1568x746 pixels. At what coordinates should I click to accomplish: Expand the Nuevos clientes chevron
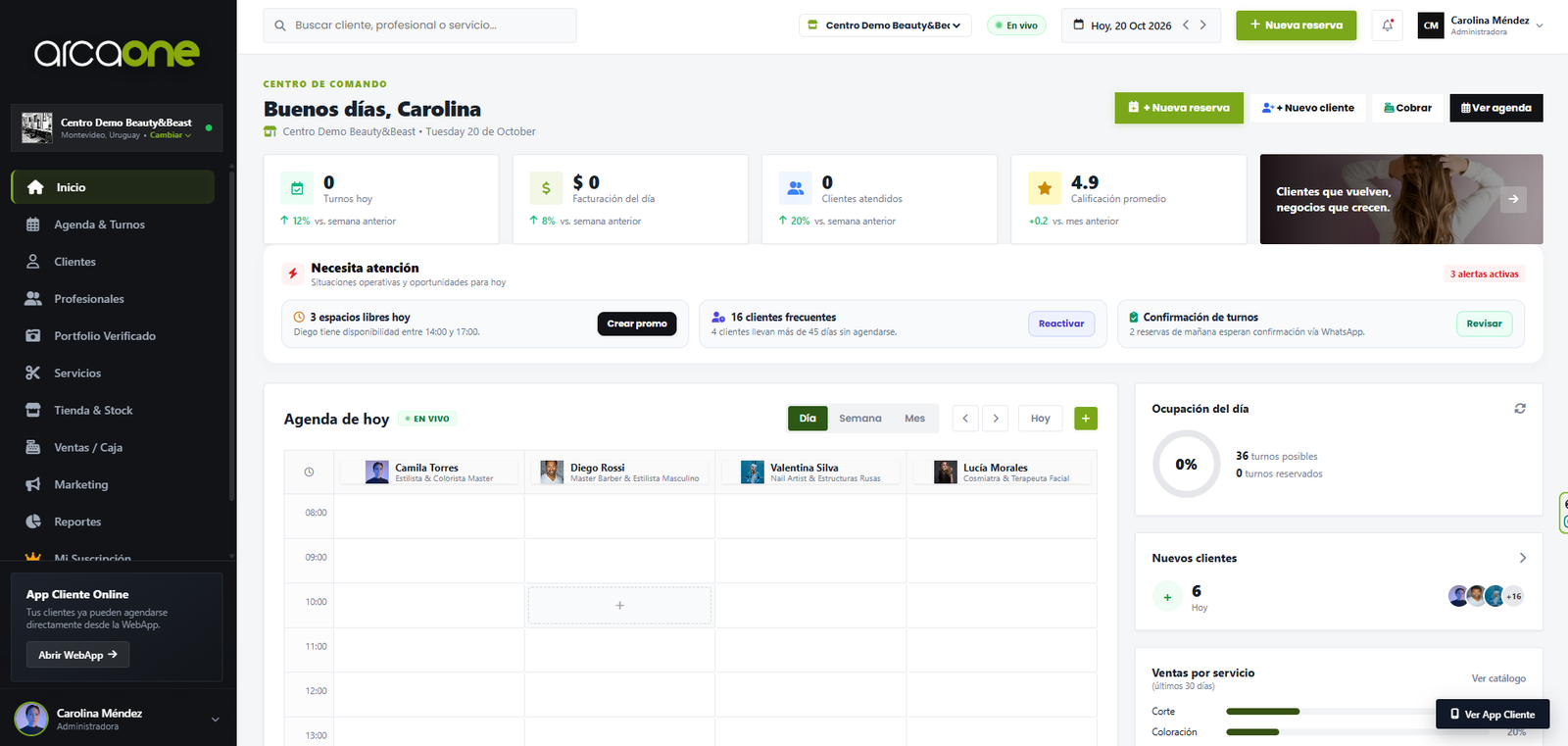click(1522, 558)
